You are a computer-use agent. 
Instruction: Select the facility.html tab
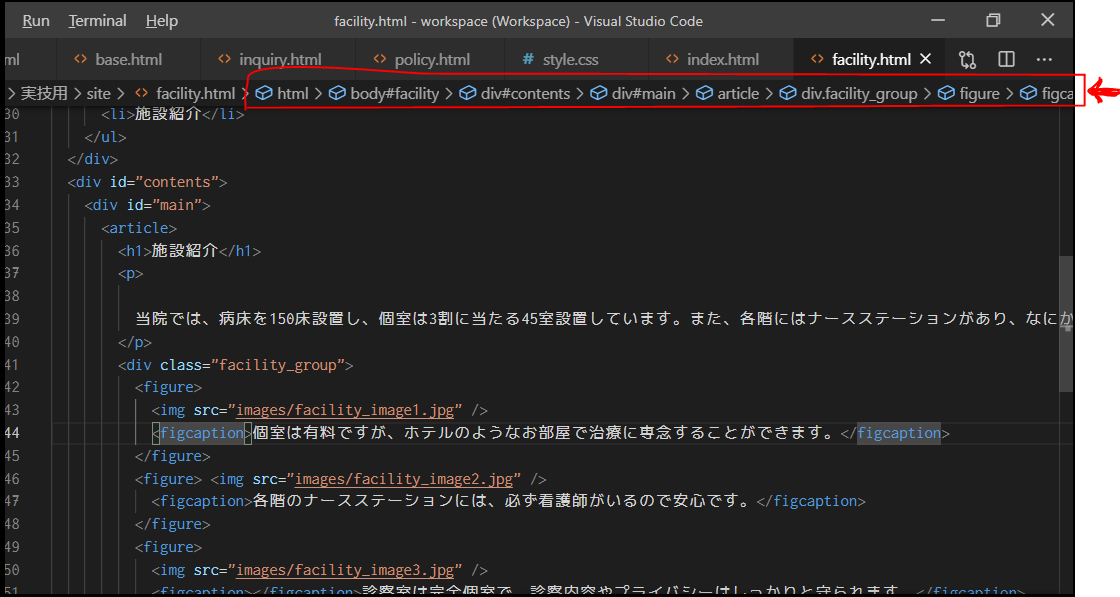coord(871,59)
